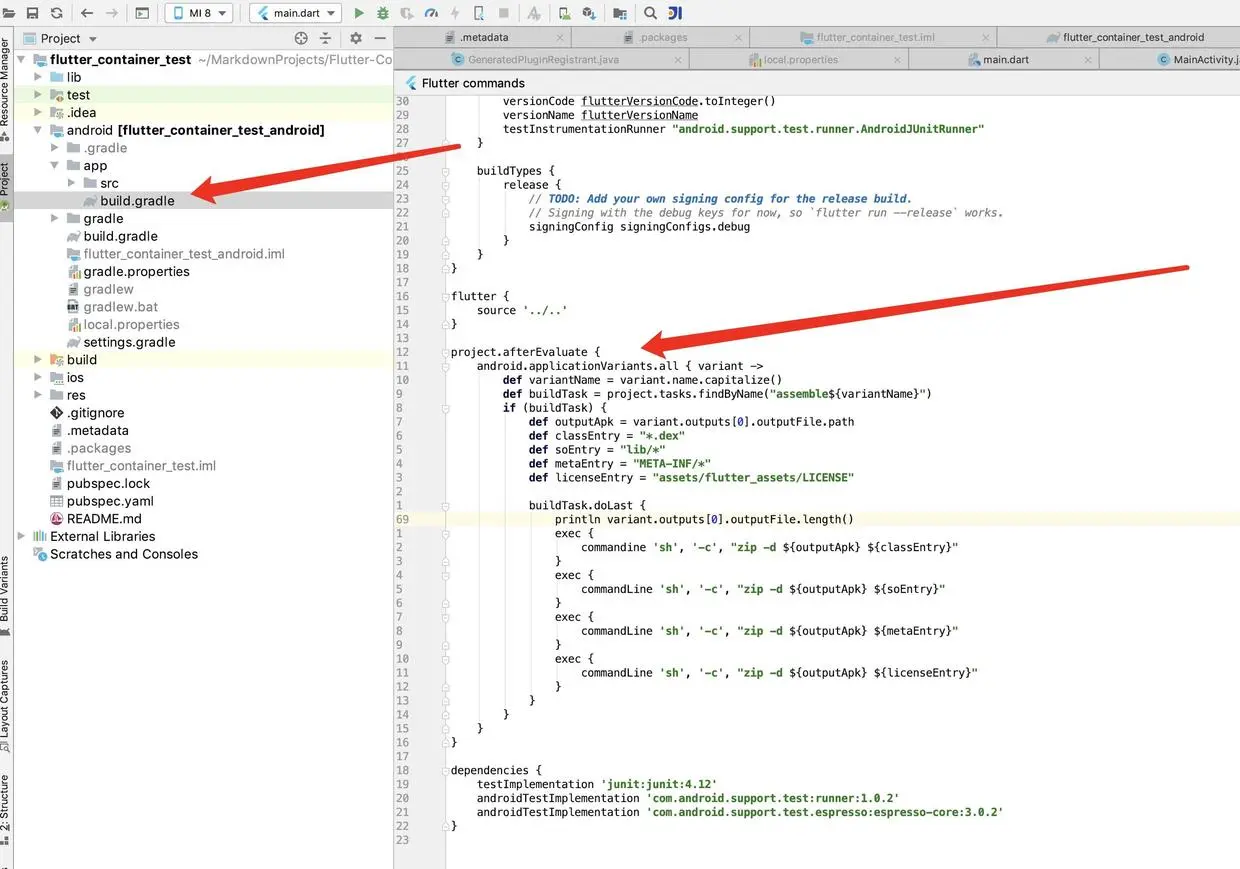Image resolution: width=1240 pixels, height=869 pixels.
Task: Select settings.gradle in the project tree
Action: [129, 342]
